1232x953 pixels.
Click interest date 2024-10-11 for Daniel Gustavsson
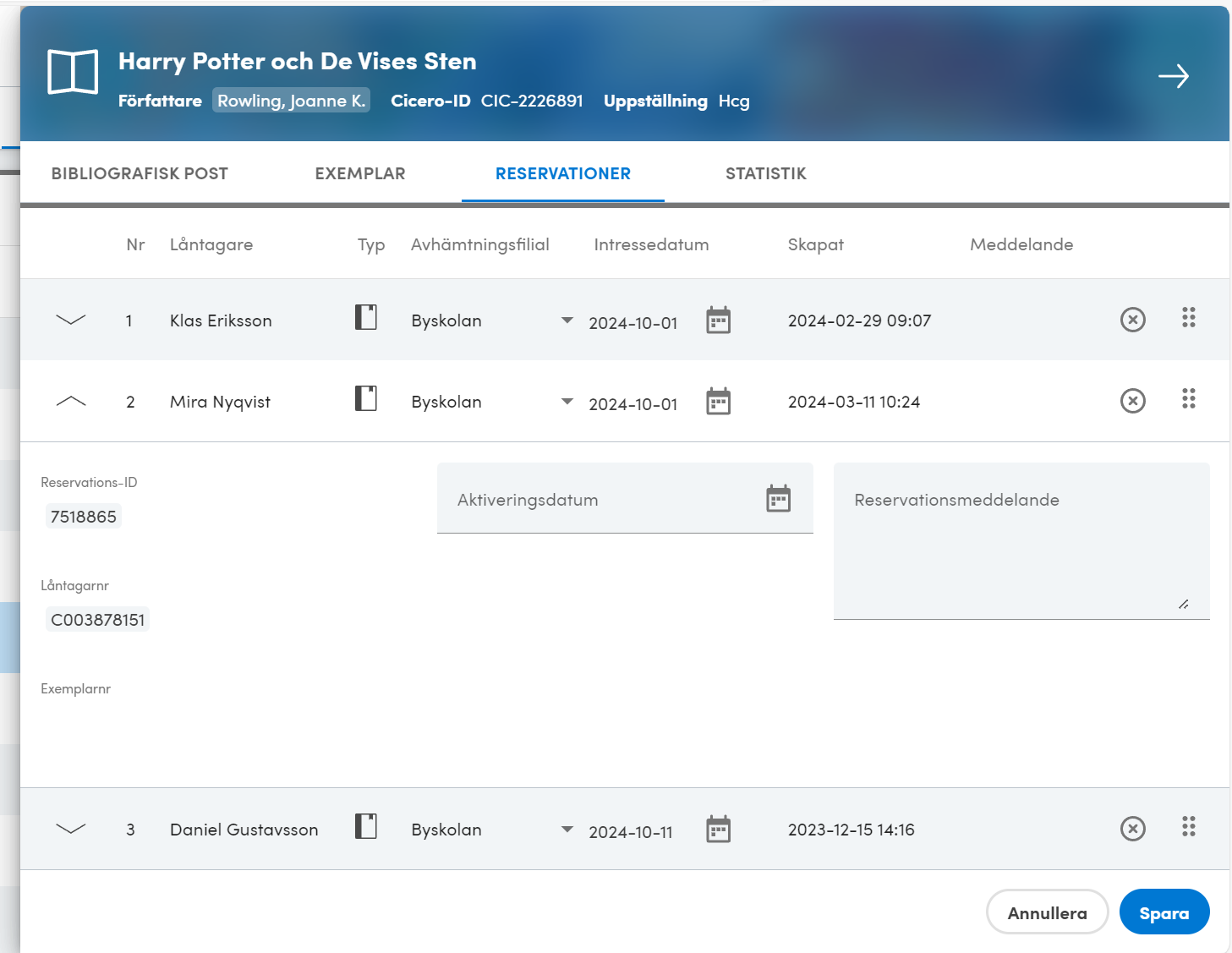click(631, 832)
